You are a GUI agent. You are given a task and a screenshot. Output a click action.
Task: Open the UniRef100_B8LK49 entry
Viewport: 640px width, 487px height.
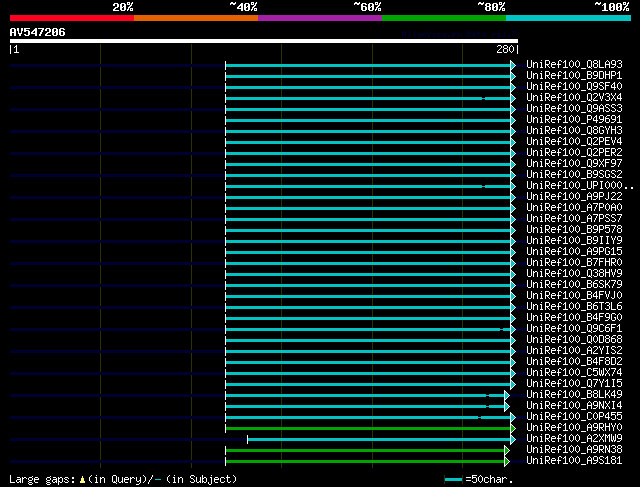pyautogui.click(x=574, y=395)
